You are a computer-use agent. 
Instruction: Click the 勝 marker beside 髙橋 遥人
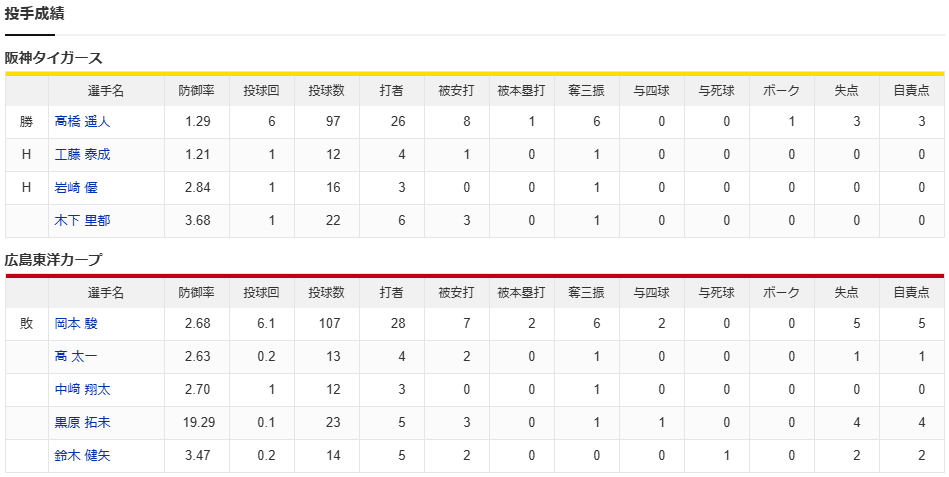pyautogui.click(x=26, y=122)
